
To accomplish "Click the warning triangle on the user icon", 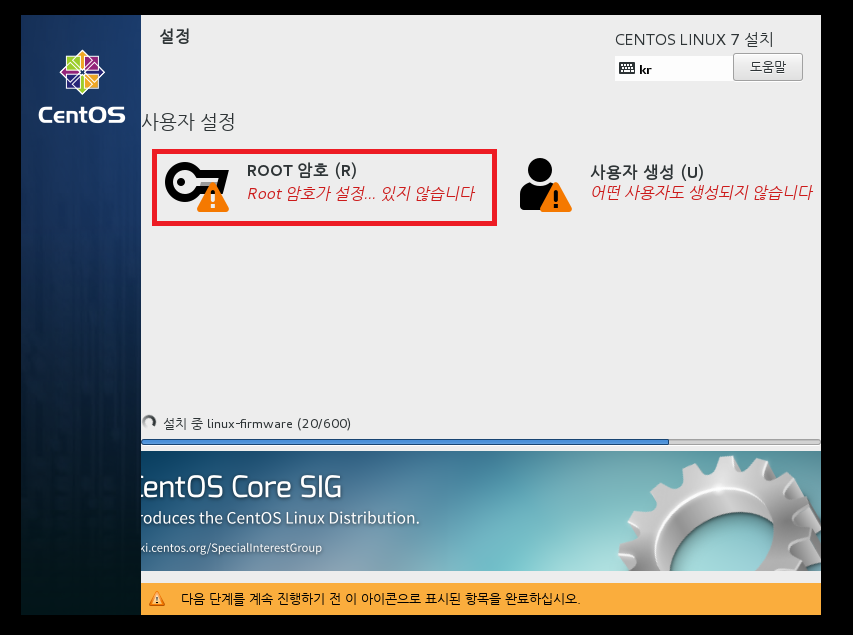I will click(556, 198).
